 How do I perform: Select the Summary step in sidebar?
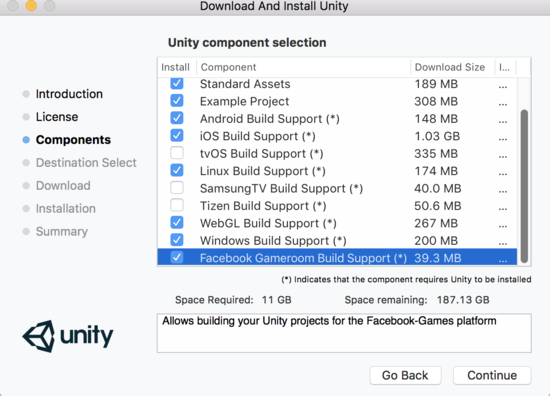pyautogui.click(x=62, y=231)
